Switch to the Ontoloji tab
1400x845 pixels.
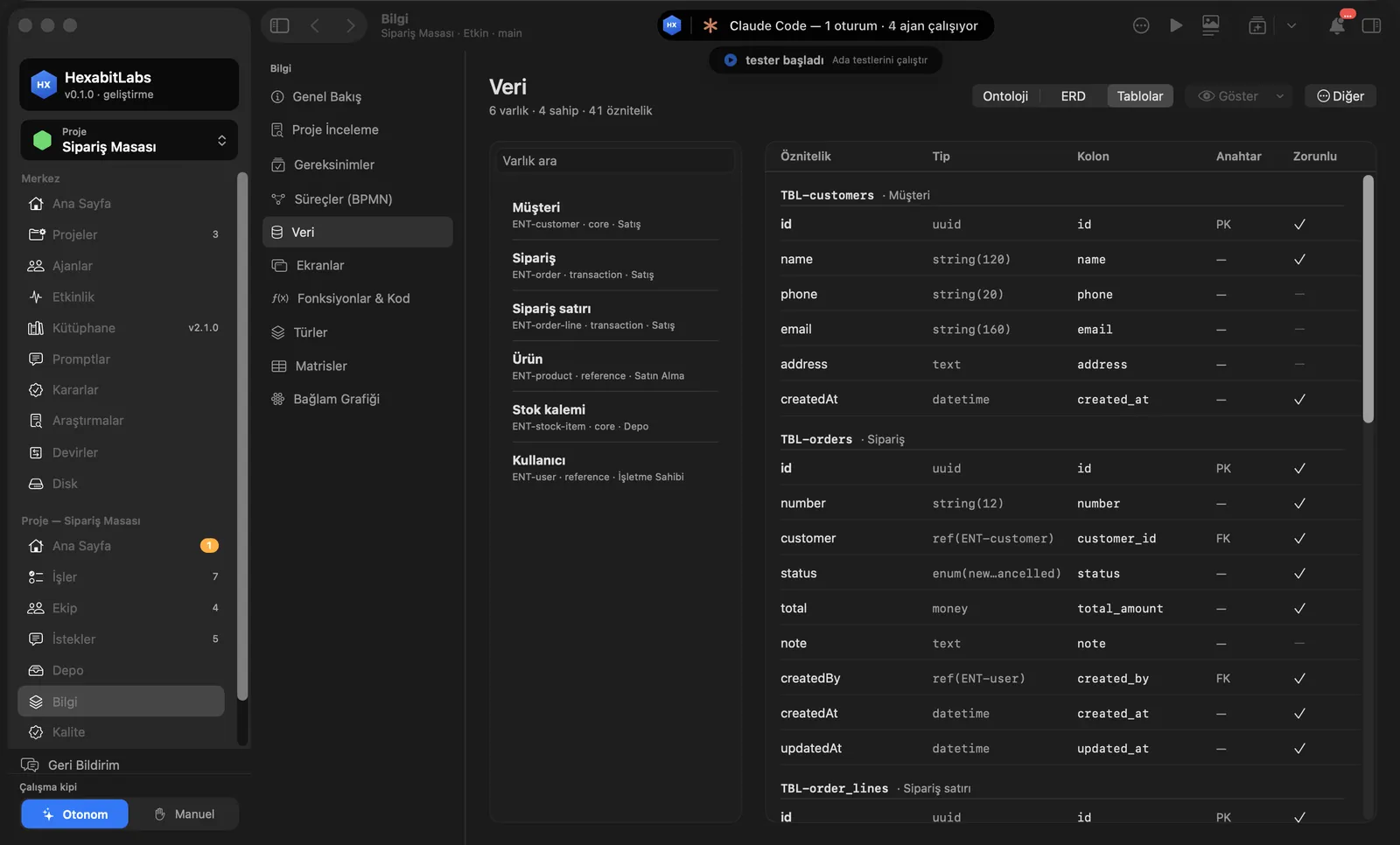tap(1005, 96)
